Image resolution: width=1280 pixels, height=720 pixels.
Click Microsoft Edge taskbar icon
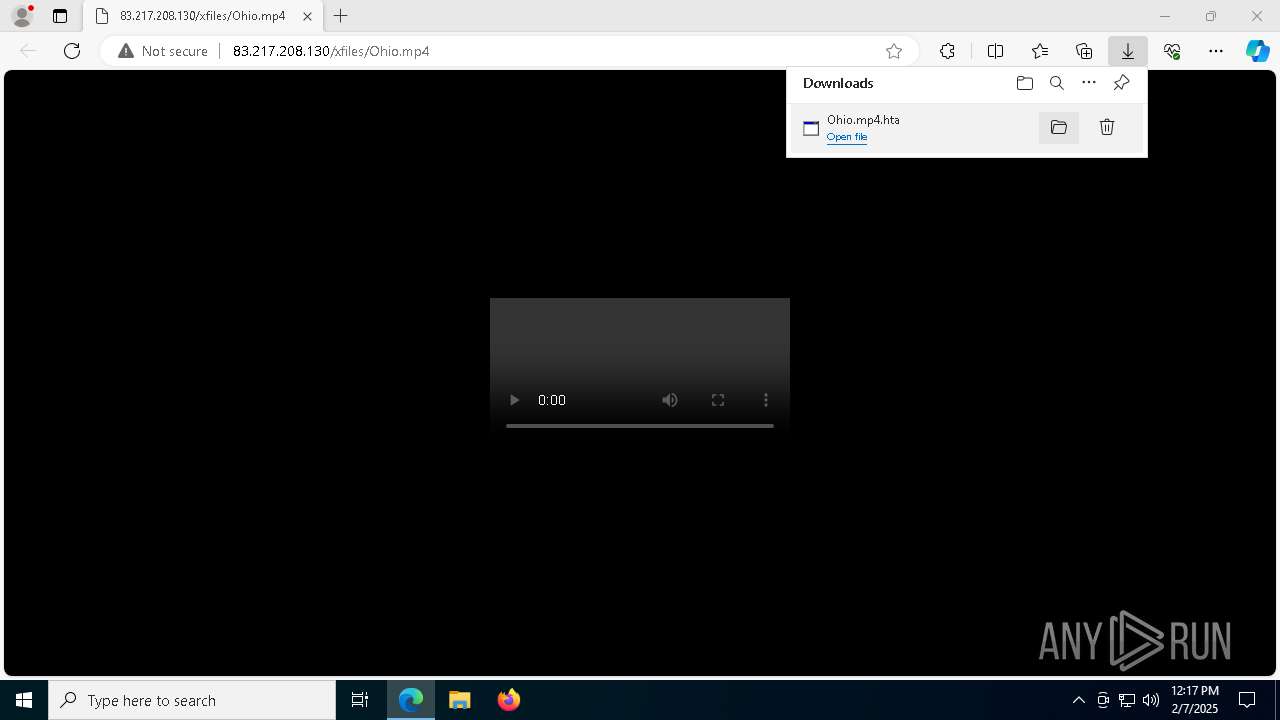click(411, 700)
